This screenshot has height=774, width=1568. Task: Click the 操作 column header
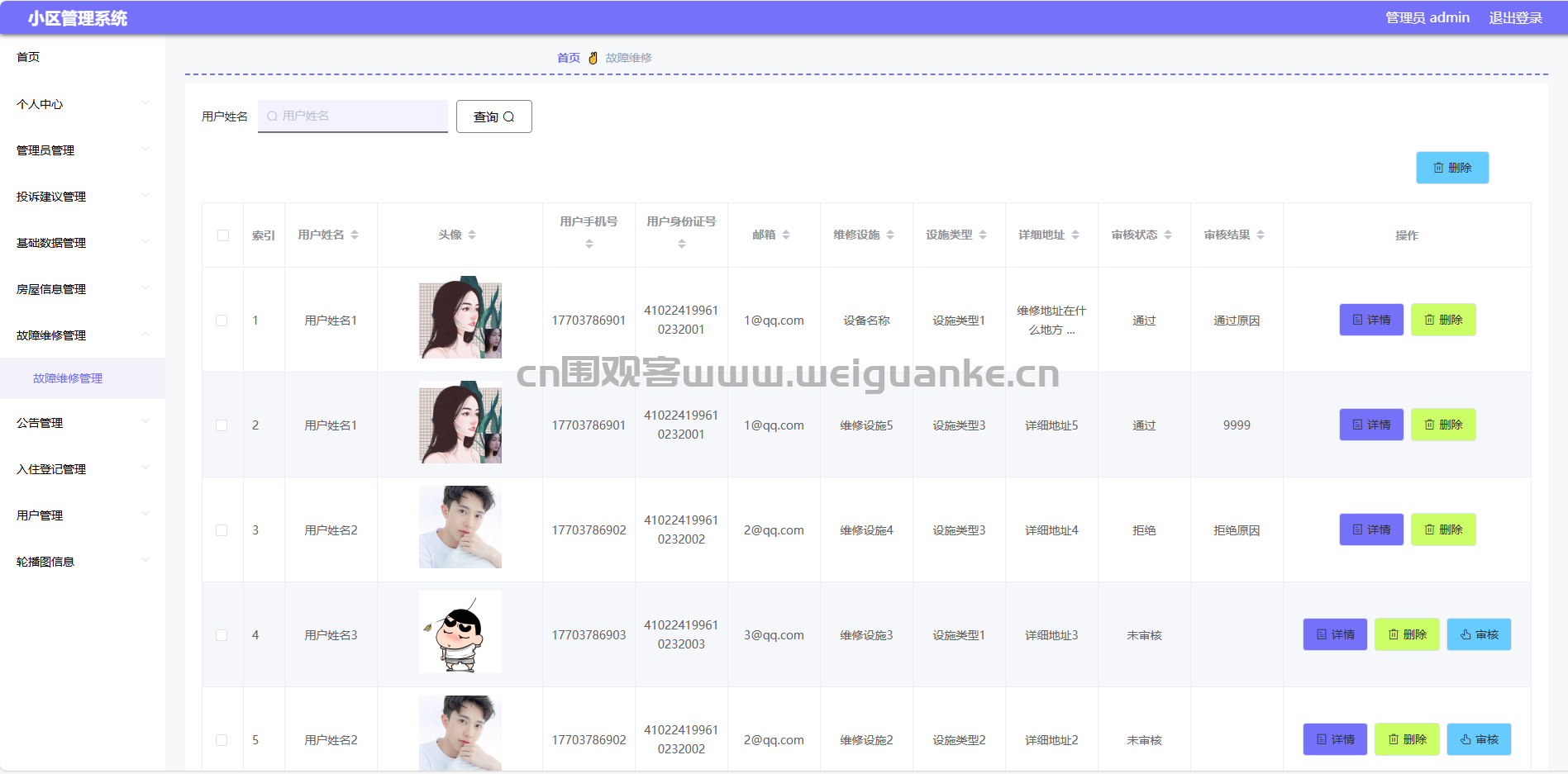point(1407,235)
